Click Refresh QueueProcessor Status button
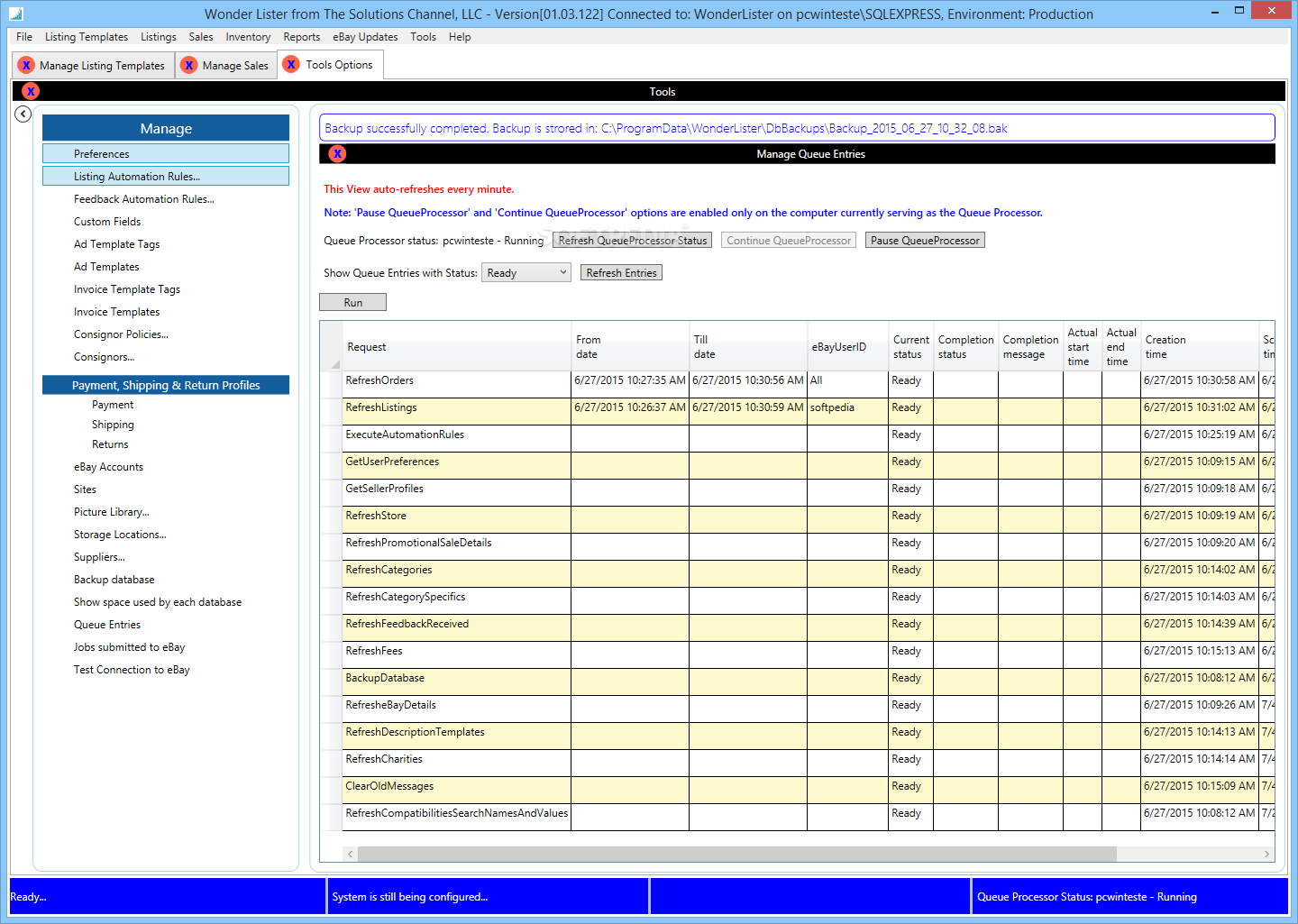This screenshot has width=1298, height=924. click(x=633, y=240)
